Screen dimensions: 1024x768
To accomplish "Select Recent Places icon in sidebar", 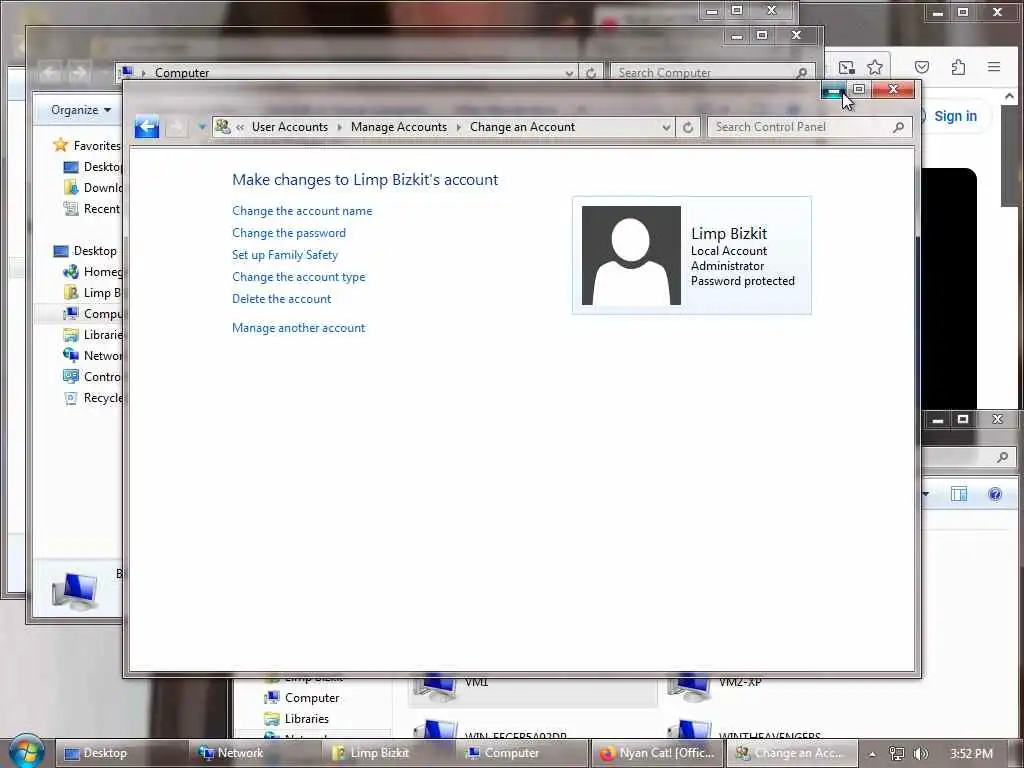I will pyautogui.click(x=71, y=209).
